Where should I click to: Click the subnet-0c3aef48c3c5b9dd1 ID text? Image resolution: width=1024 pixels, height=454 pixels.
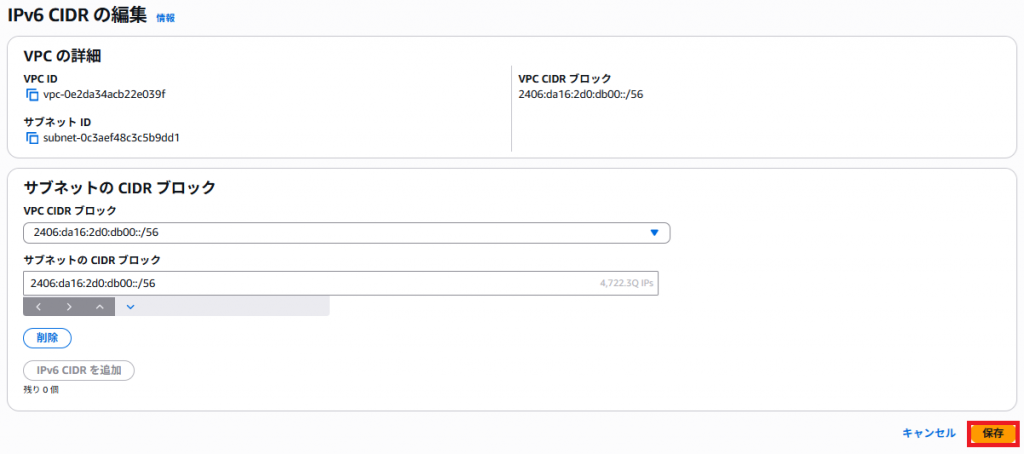(x=111, y=138)
